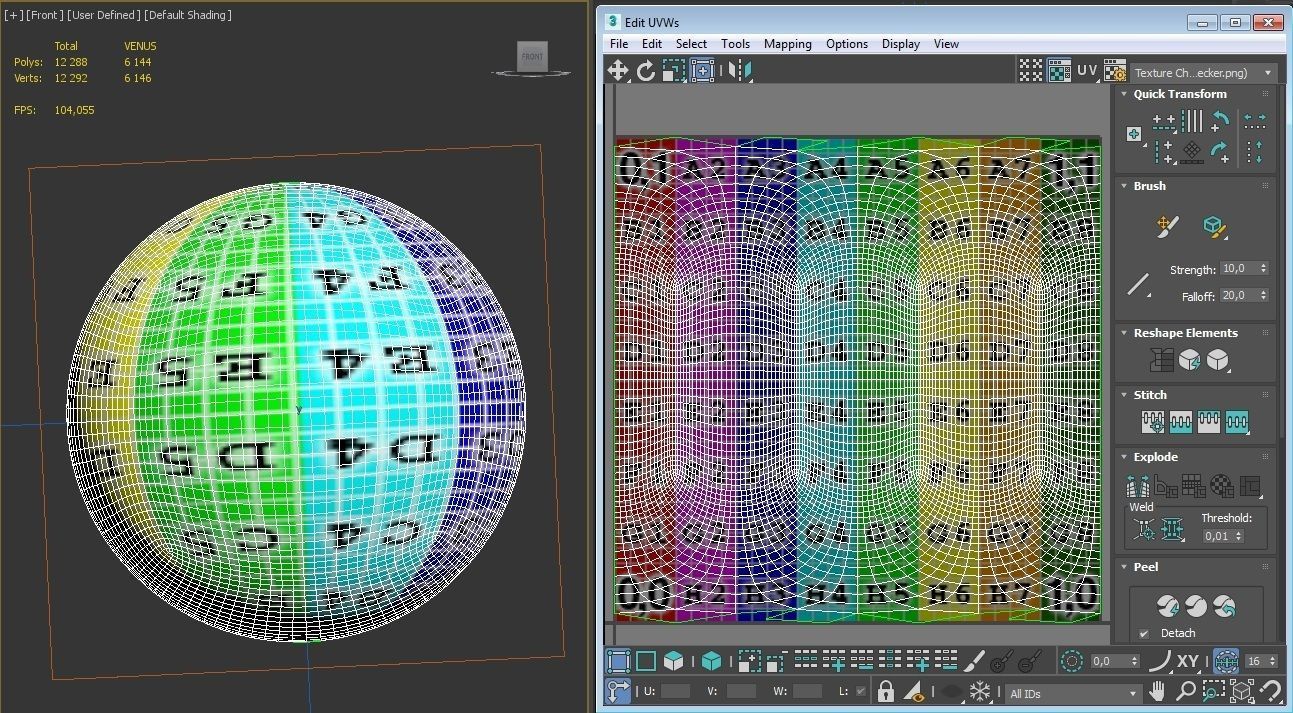The image size is (1293, 713).
Task: Select the Move tool in Edit UVWs toolbar
Action: pyautogui.click(x=618, y=70)
